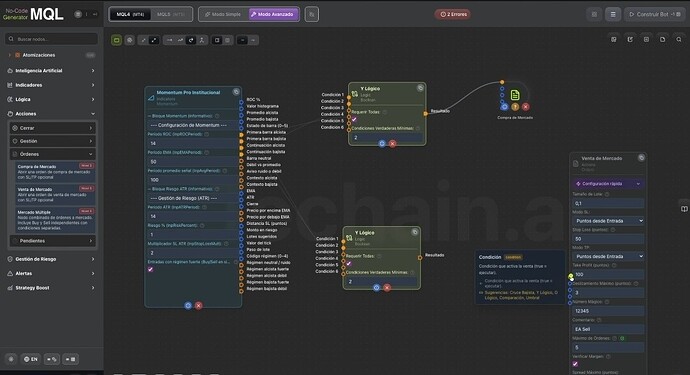Click EN language button
The width and height of the screenshot is (690, 375).
pos(30,359)
